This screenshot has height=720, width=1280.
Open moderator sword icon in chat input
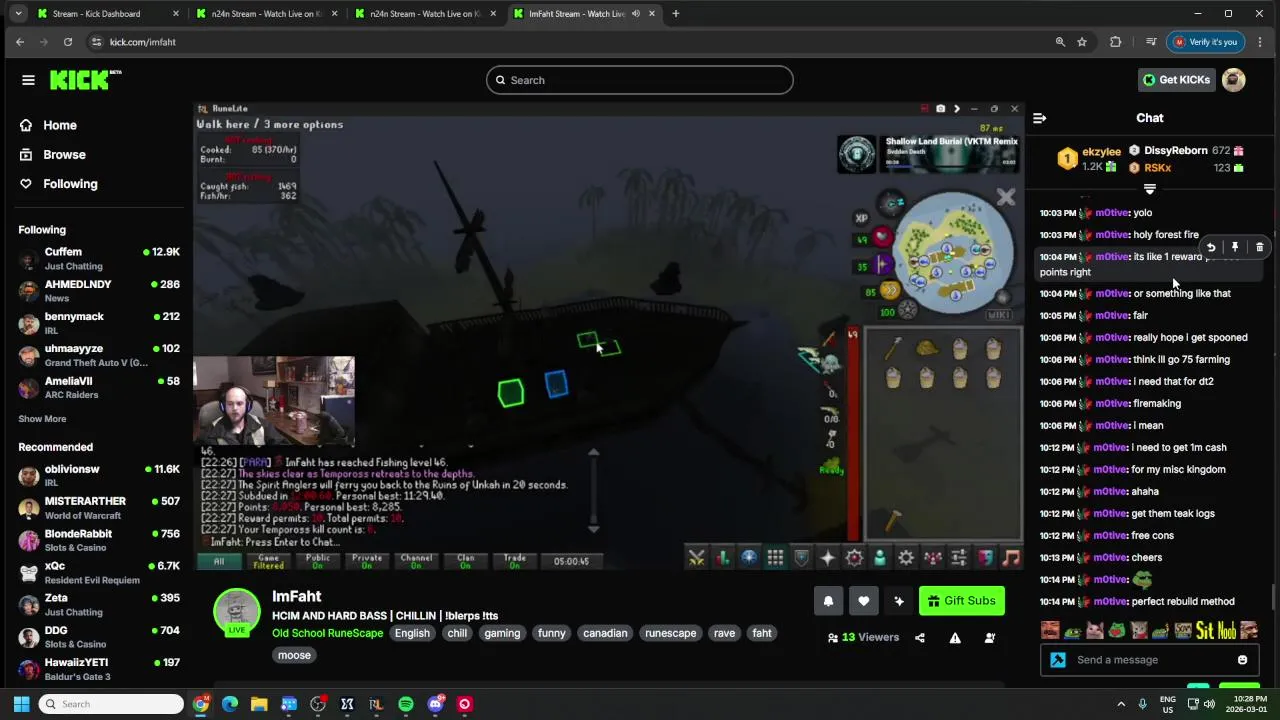tap(1058, 660)
